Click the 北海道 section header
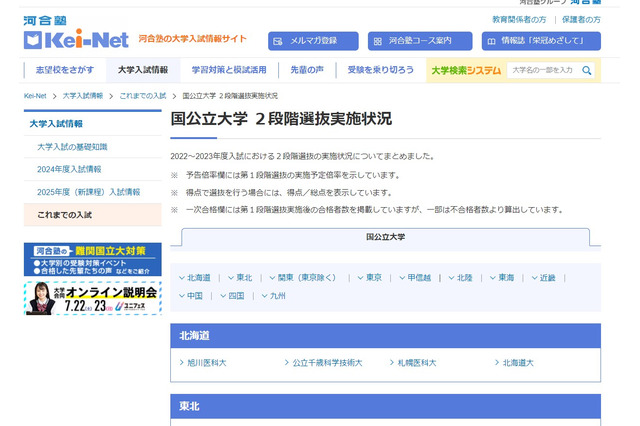Viewport: 640px width, 426px height. pyautogui.click(x=385, y=336)
